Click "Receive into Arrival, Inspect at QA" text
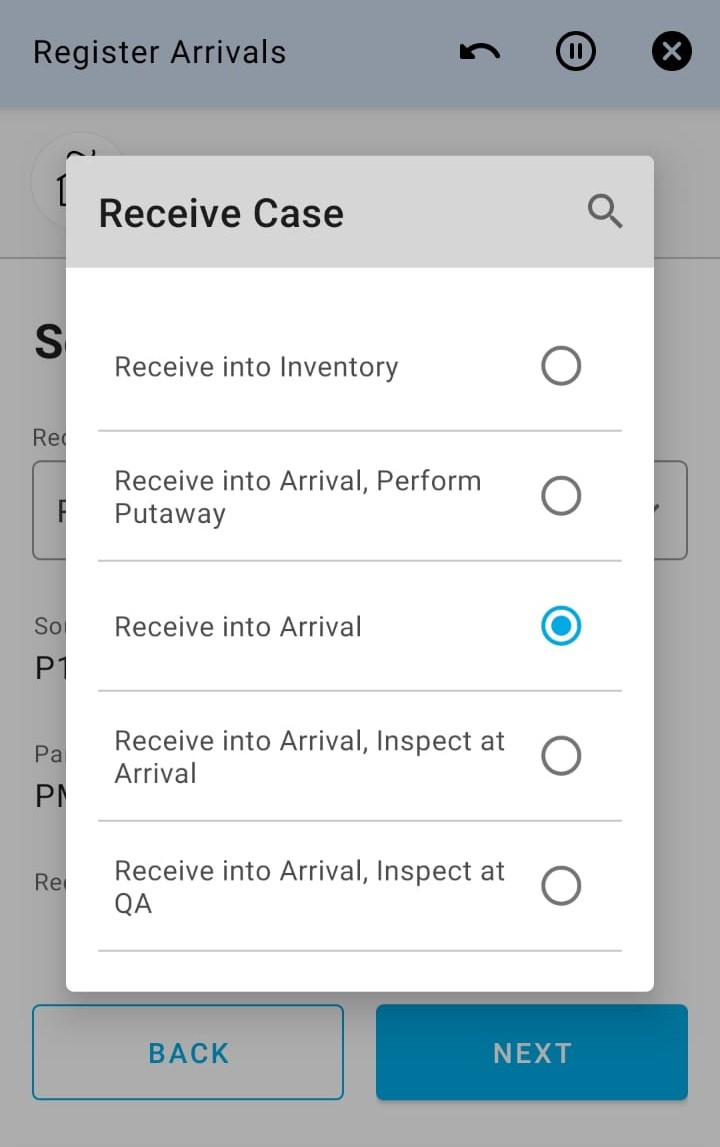720x1147 pixels. coord(309,887)
